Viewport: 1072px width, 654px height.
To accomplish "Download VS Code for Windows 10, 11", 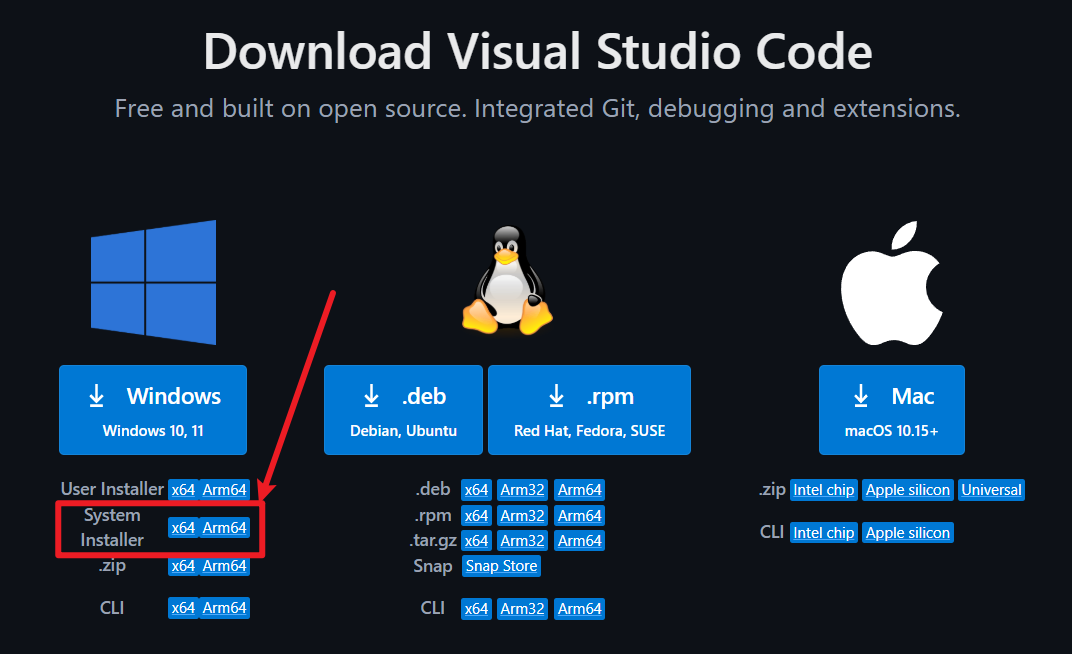I will point(153,410).
